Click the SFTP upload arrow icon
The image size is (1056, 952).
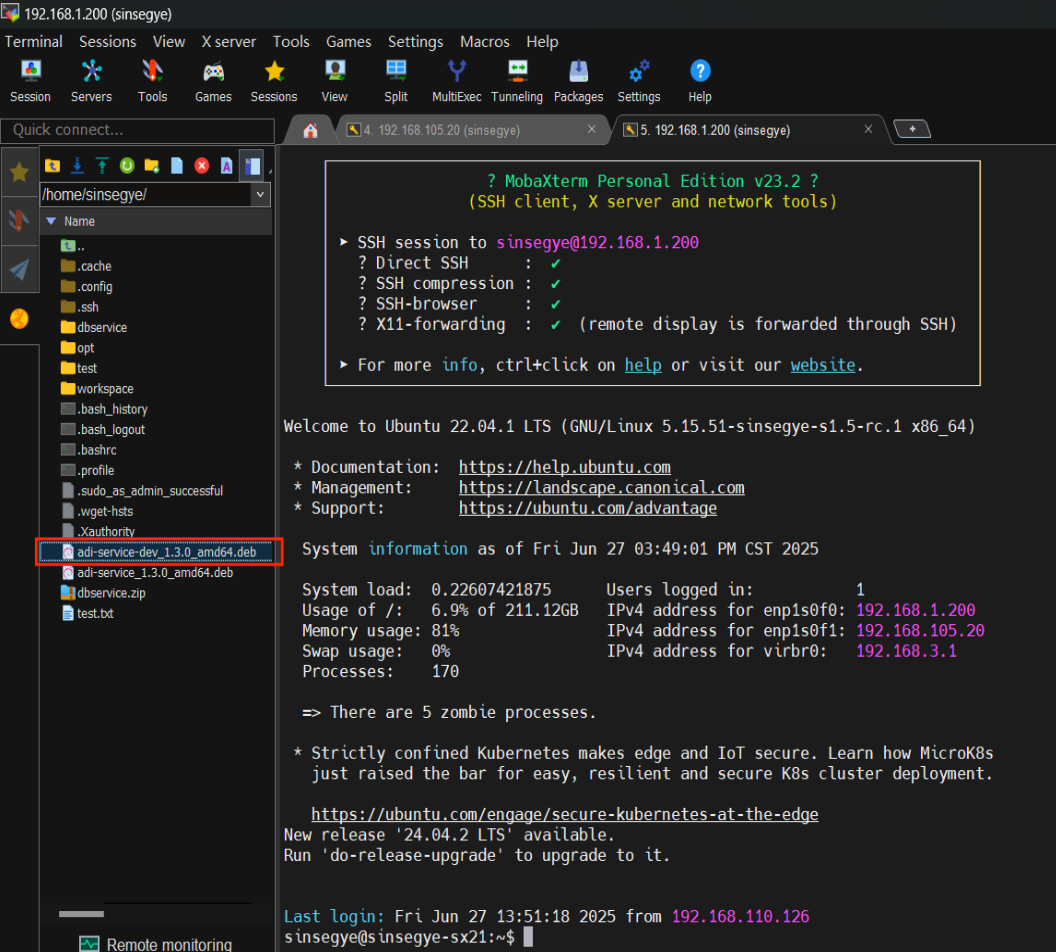tap(102, 165)
